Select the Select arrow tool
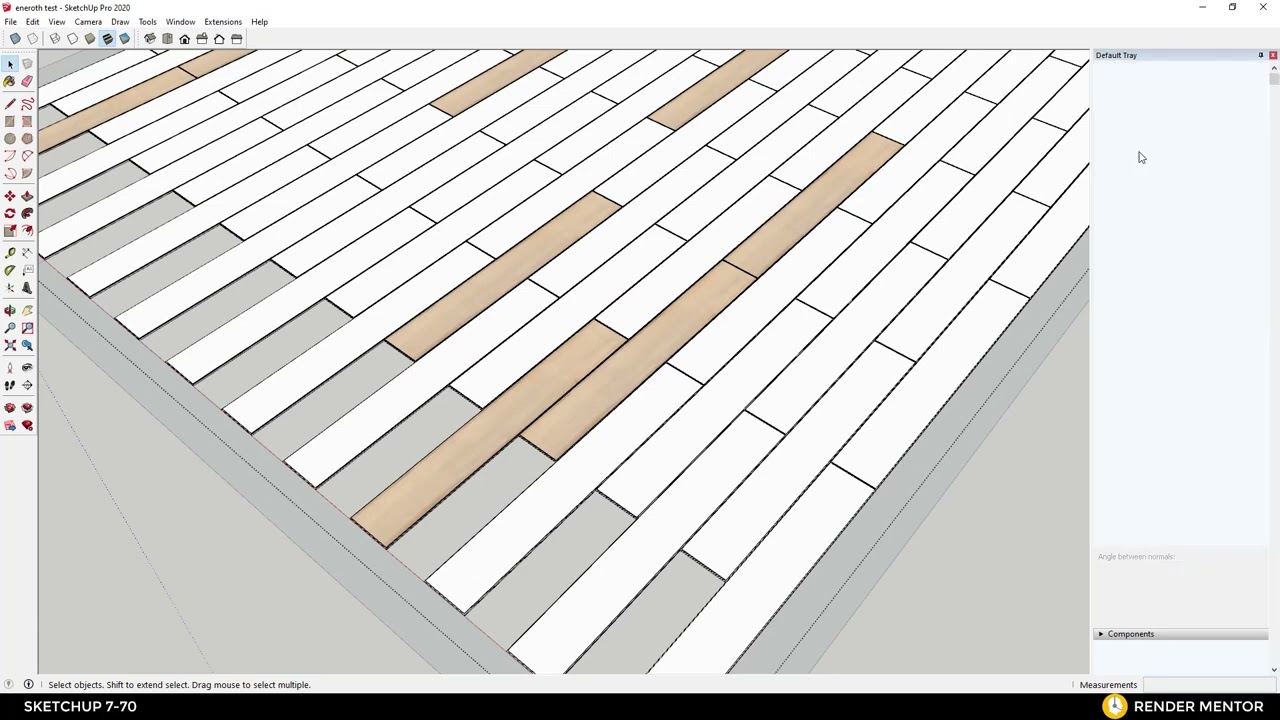 pos(10,64)
